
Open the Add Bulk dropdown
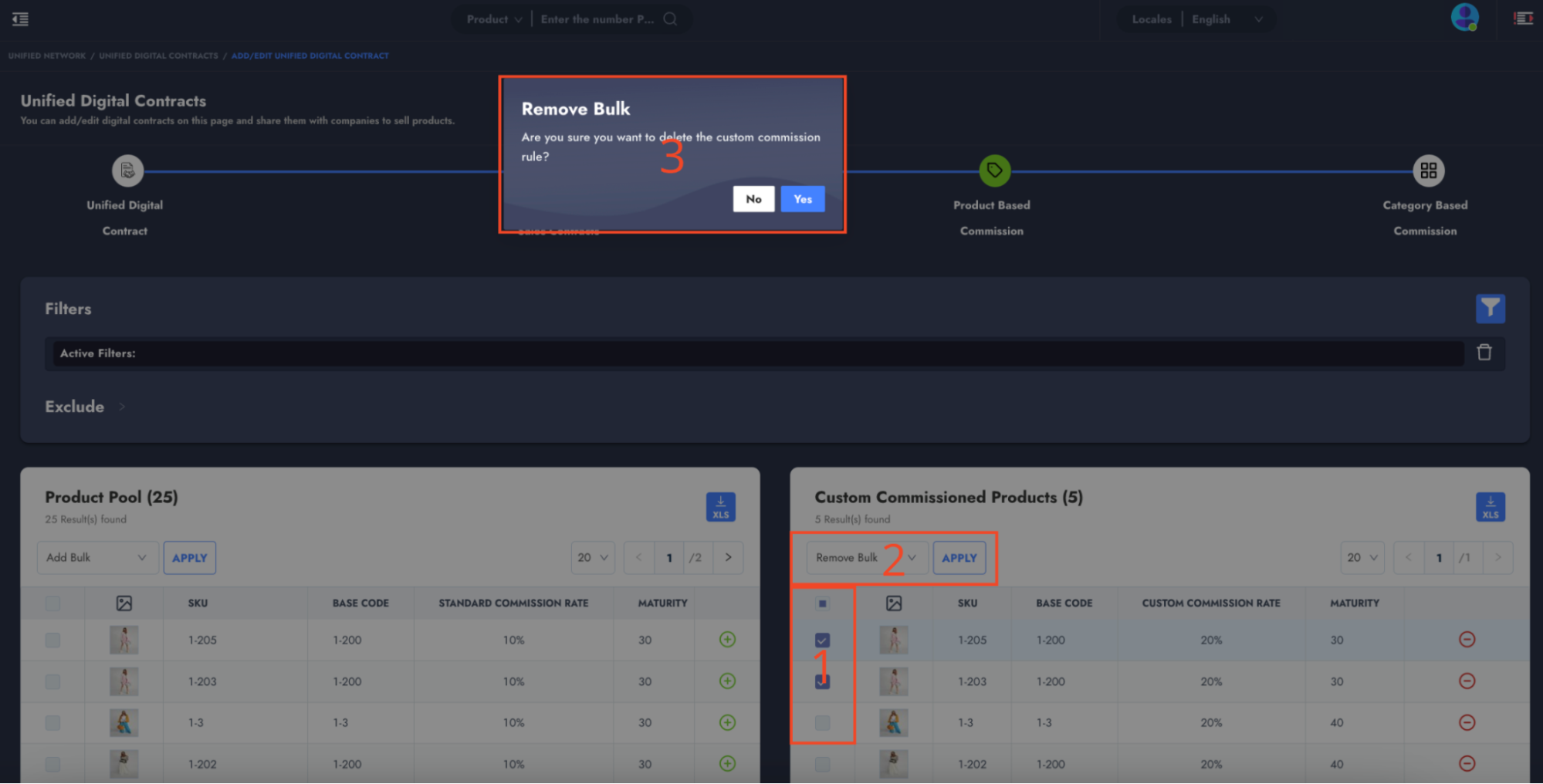coord(97,558)
